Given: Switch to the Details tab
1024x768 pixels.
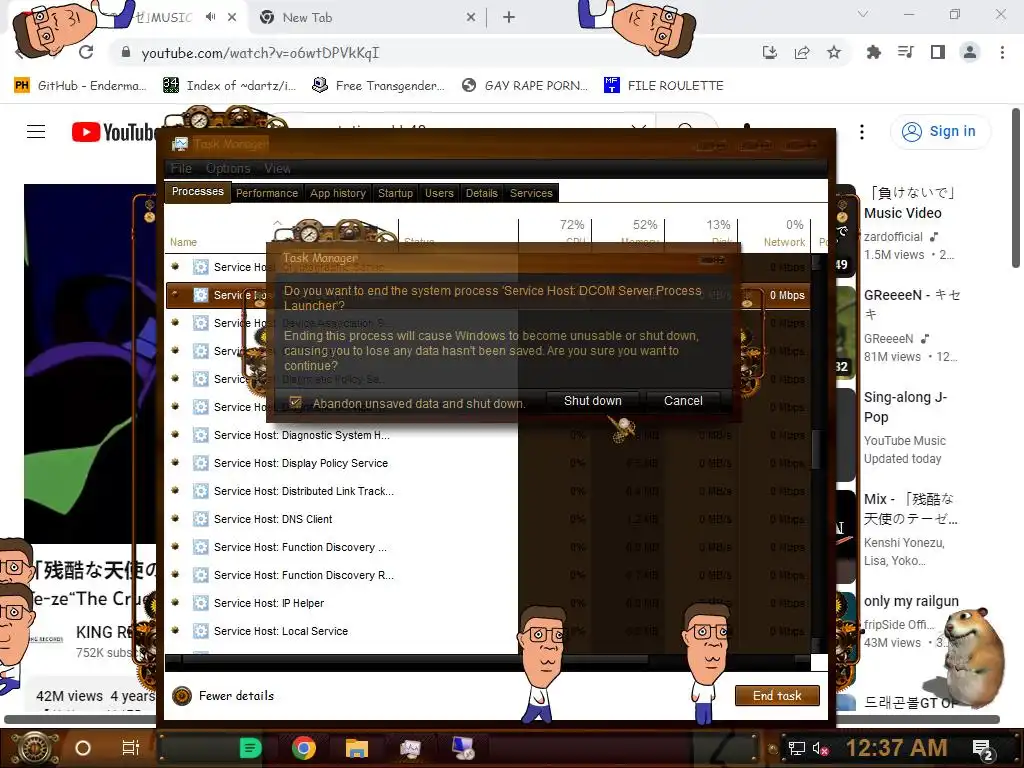Looking at the screenshot, I should coord(481,193).
